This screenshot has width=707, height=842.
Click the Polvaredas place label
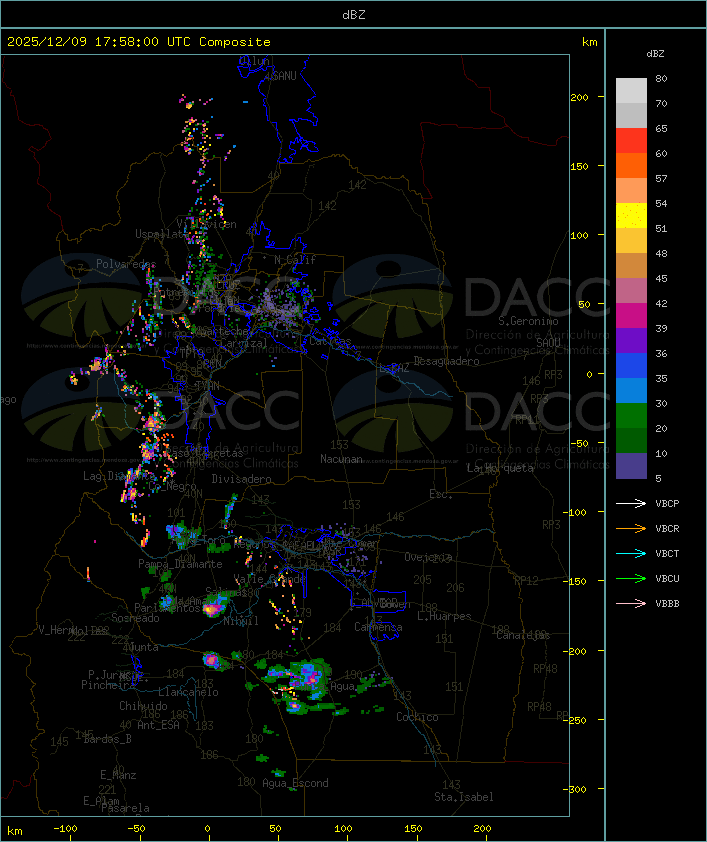coord(126,264)
